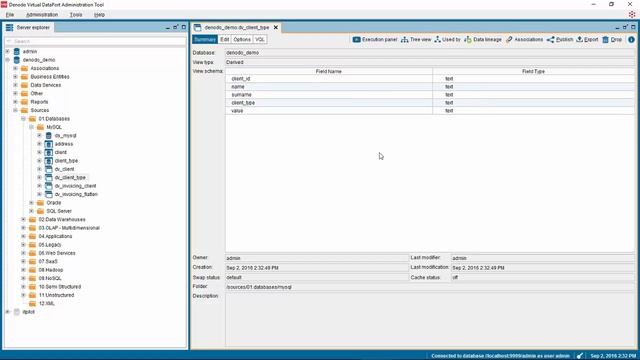Select the 12 XML folder
This screenshot has height=360, width=640.
(47, 304)
